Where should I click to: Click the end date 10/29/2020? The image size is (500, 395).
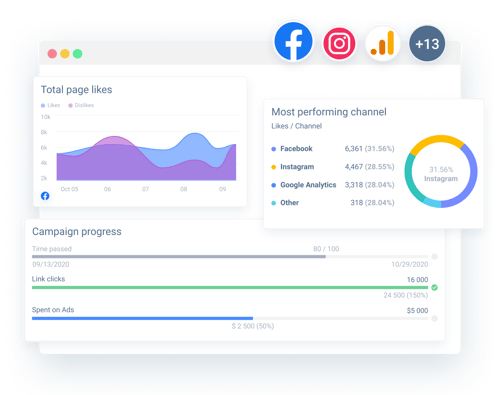point(410,264)
